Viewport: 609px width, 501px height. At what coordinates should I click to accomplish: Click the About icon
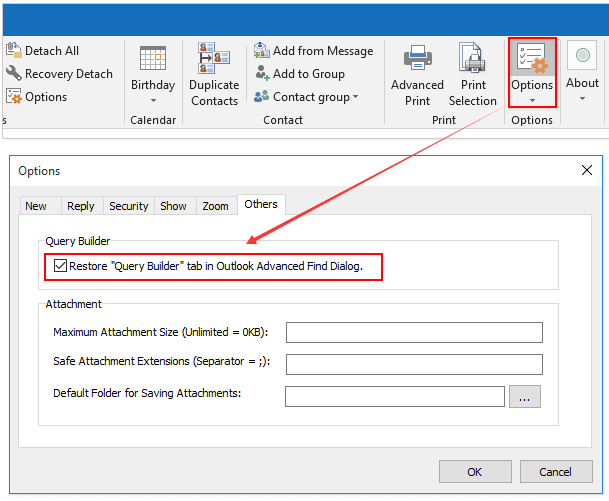(x=582, y=58)
